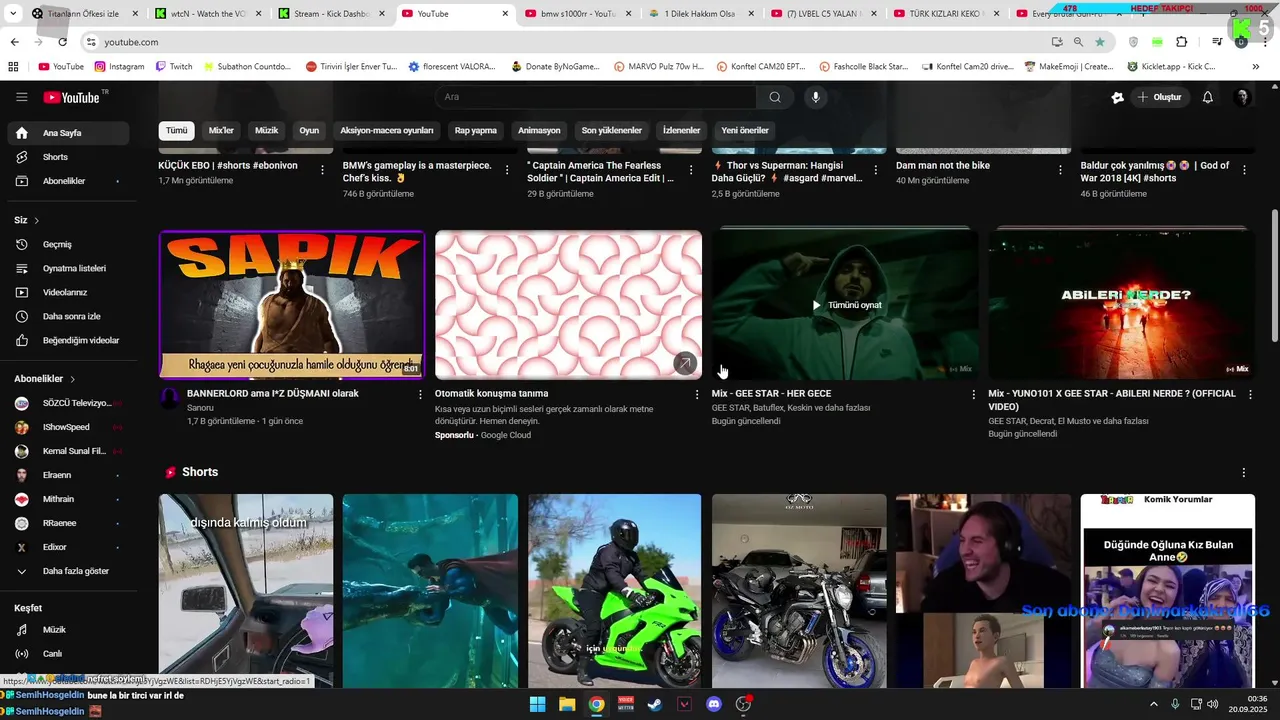1280x720 pixels.
Task: Open Ana Sayfa in the sidebar
Action: [x=68, y=133]
